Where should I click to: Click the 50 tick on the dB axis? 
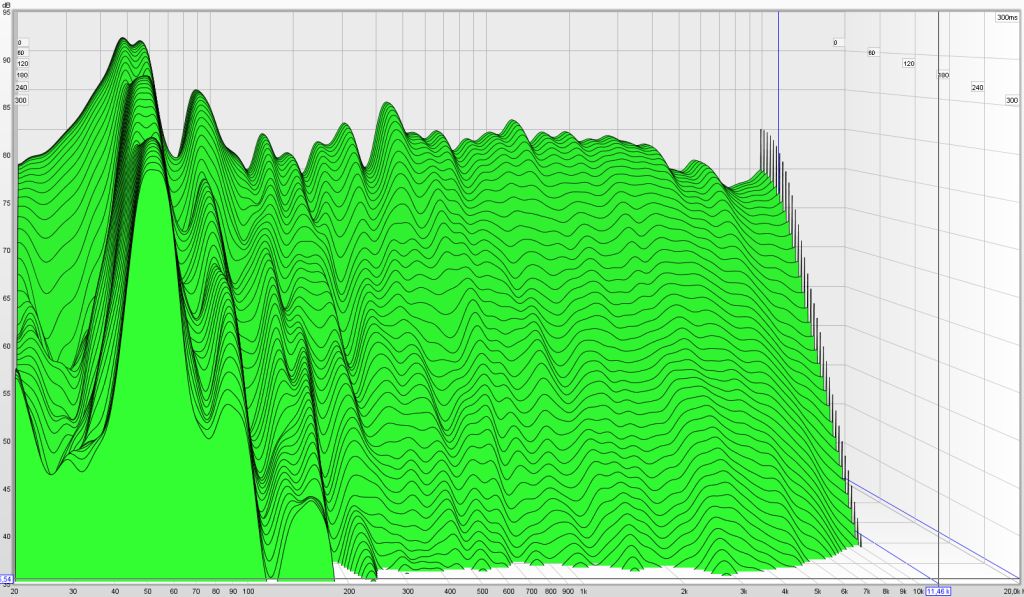(6, 441)
